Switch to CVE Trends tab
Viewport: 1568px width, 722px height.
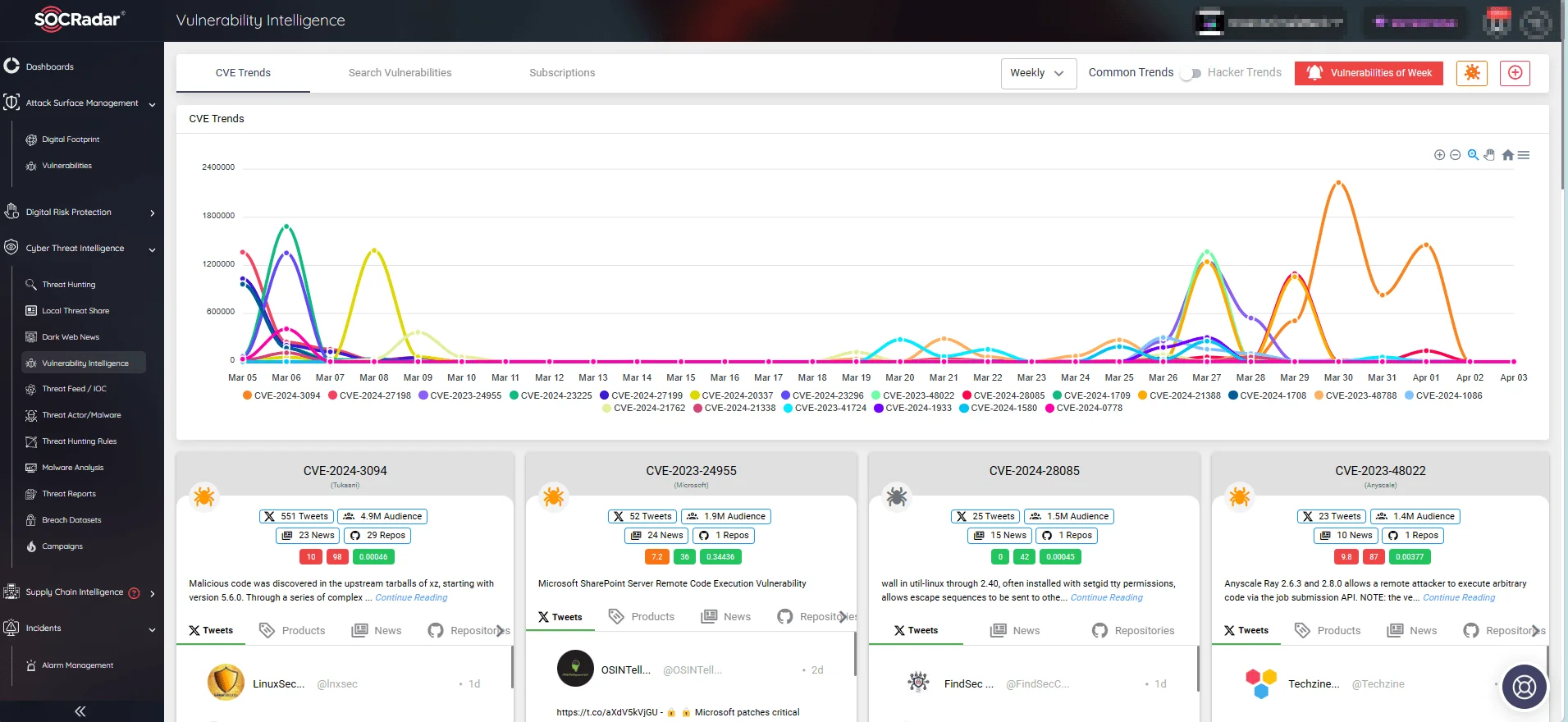tap(243, 73)
